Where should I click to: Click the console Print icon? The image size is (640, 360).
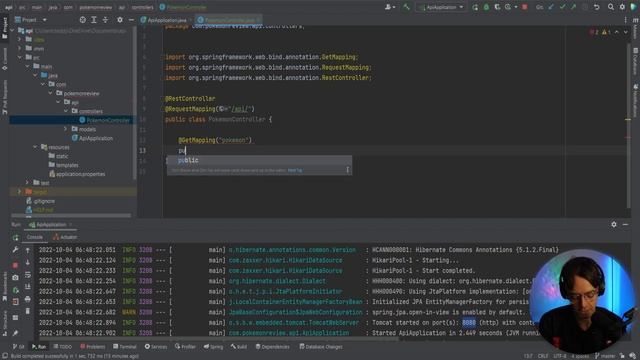click(x=28, y=299)
